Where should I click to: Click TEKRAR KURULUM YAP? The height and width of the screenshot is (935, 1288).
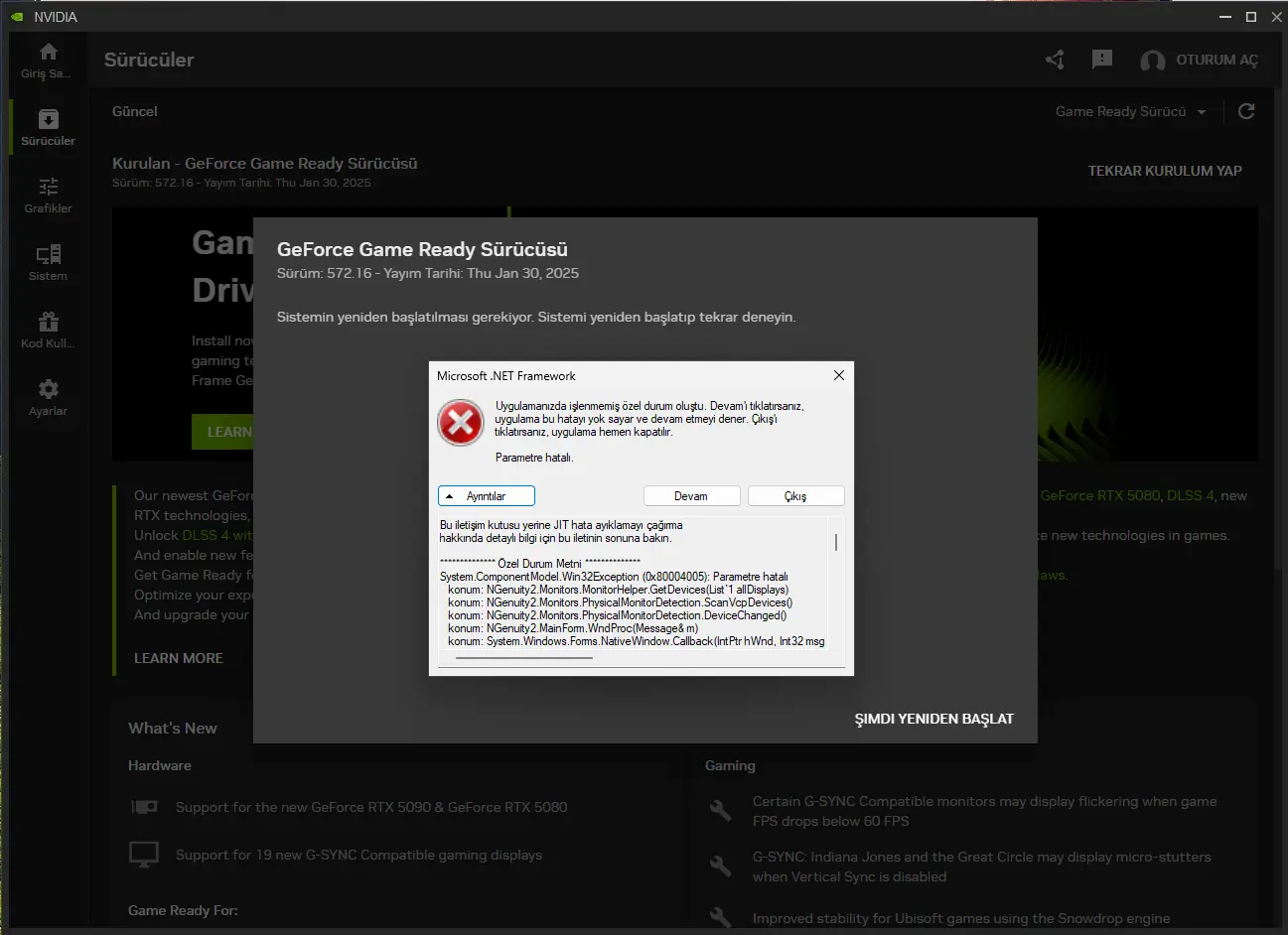(1165, 171)
